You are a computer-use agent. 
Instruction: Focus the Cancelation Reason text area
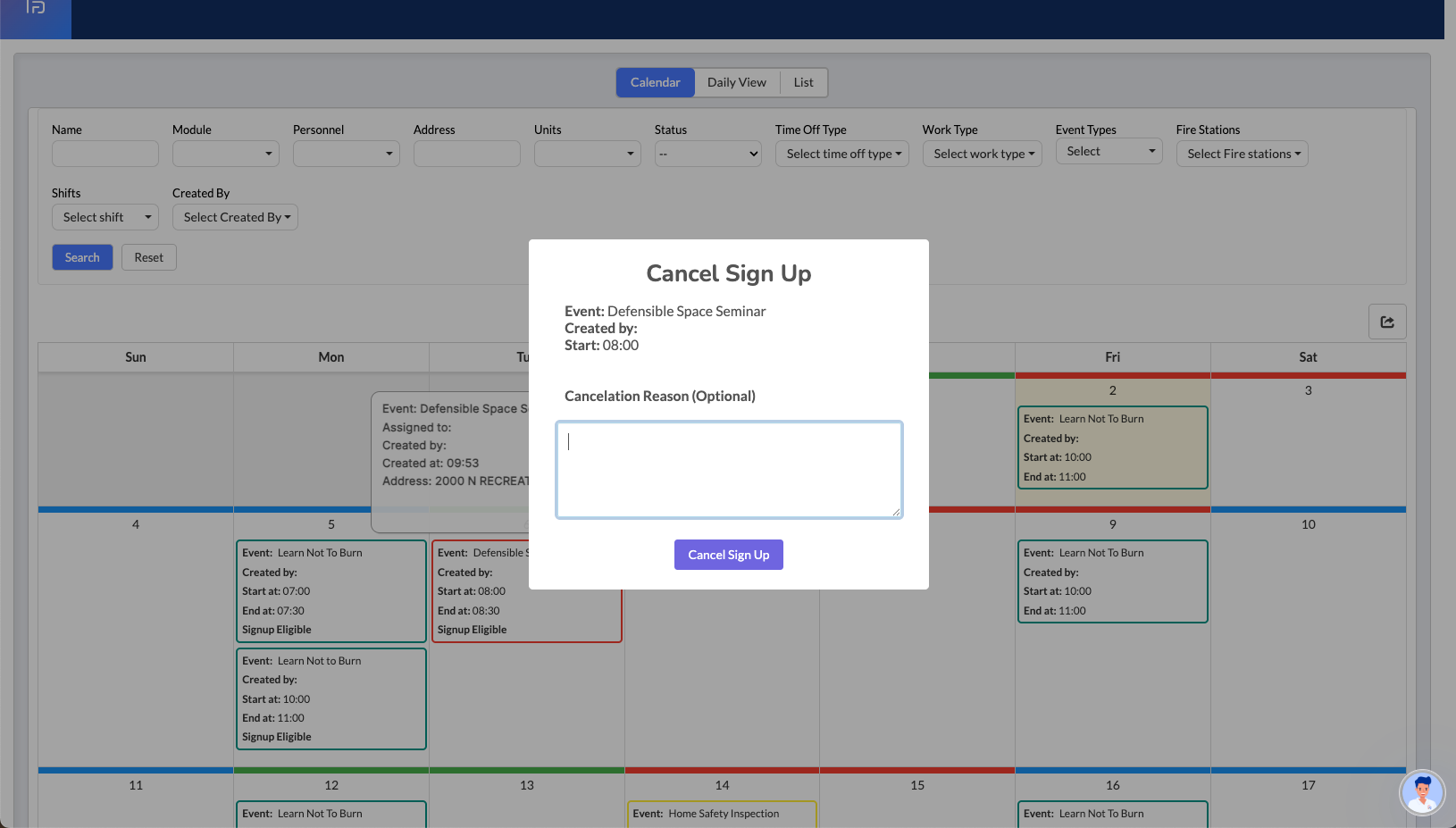[728, 470]
